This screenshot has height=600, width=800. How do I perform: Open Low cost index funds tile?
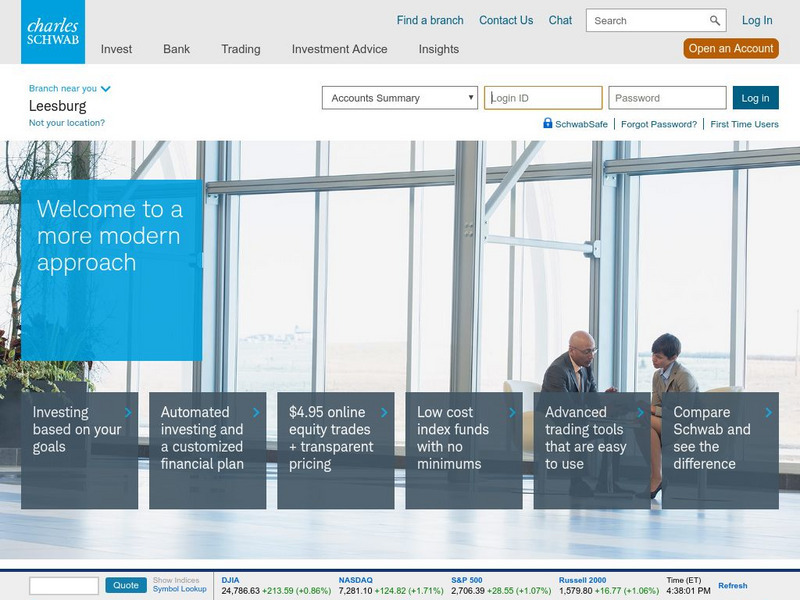[x=464, y=451]
